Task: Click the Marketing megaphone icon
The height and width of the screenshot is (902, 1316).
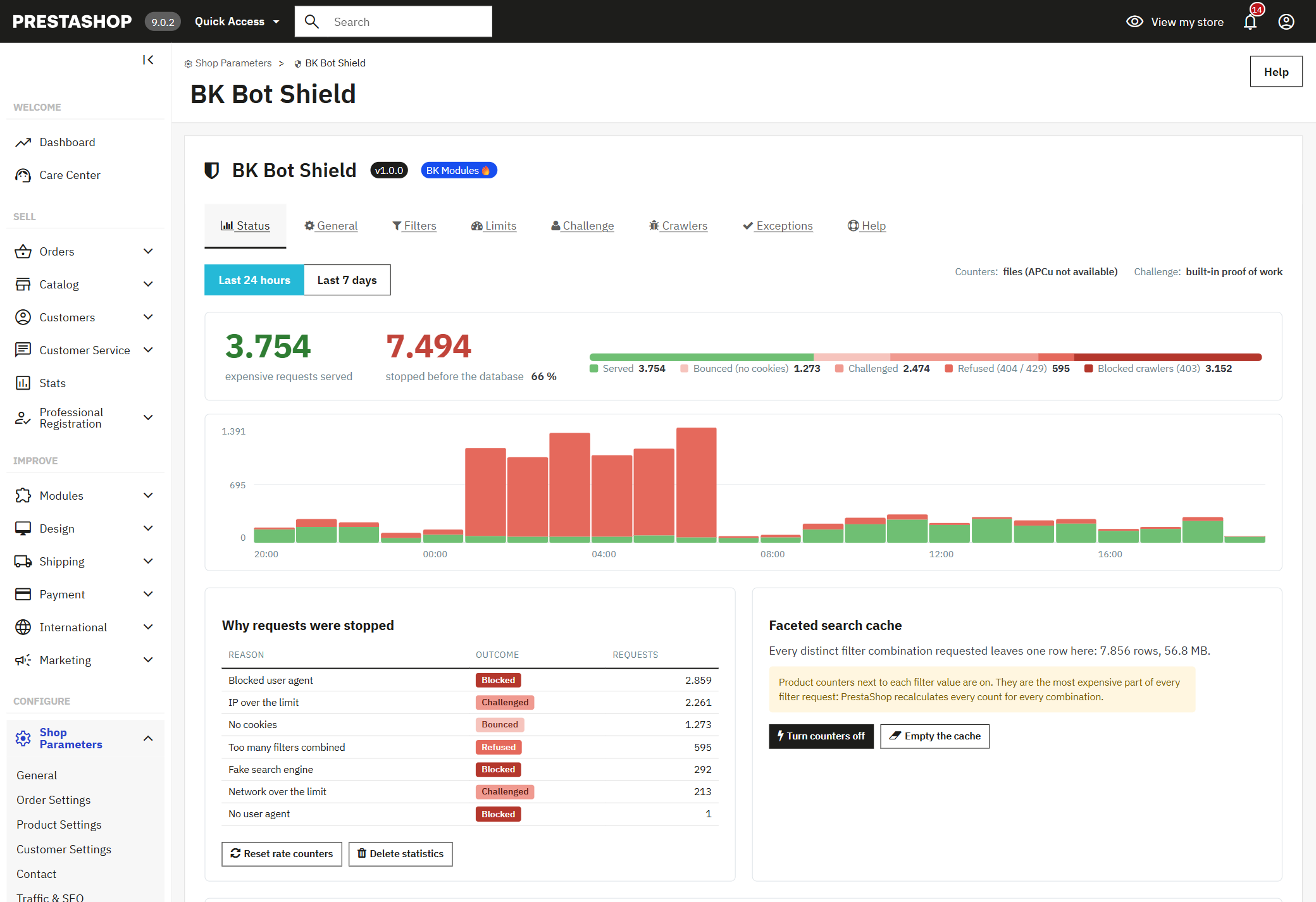Action: coord(23,660)
